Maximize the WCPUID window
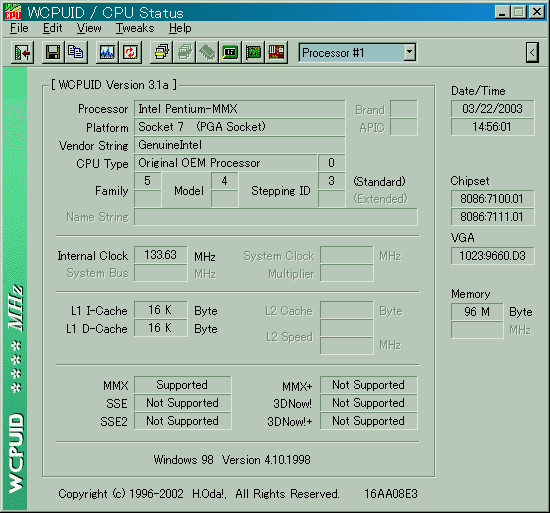Screen dimensions: 550x513 (519, 12)
